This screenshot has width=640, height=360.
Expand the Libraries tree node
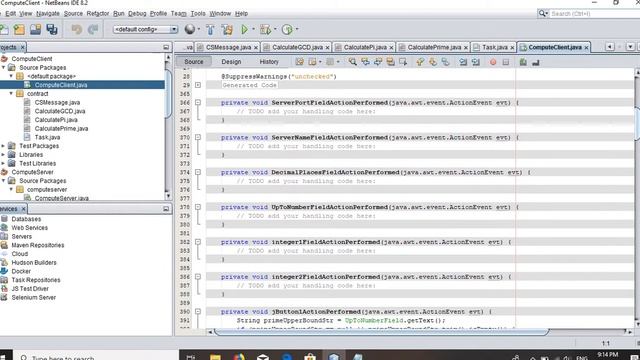[x=3, y=155]
